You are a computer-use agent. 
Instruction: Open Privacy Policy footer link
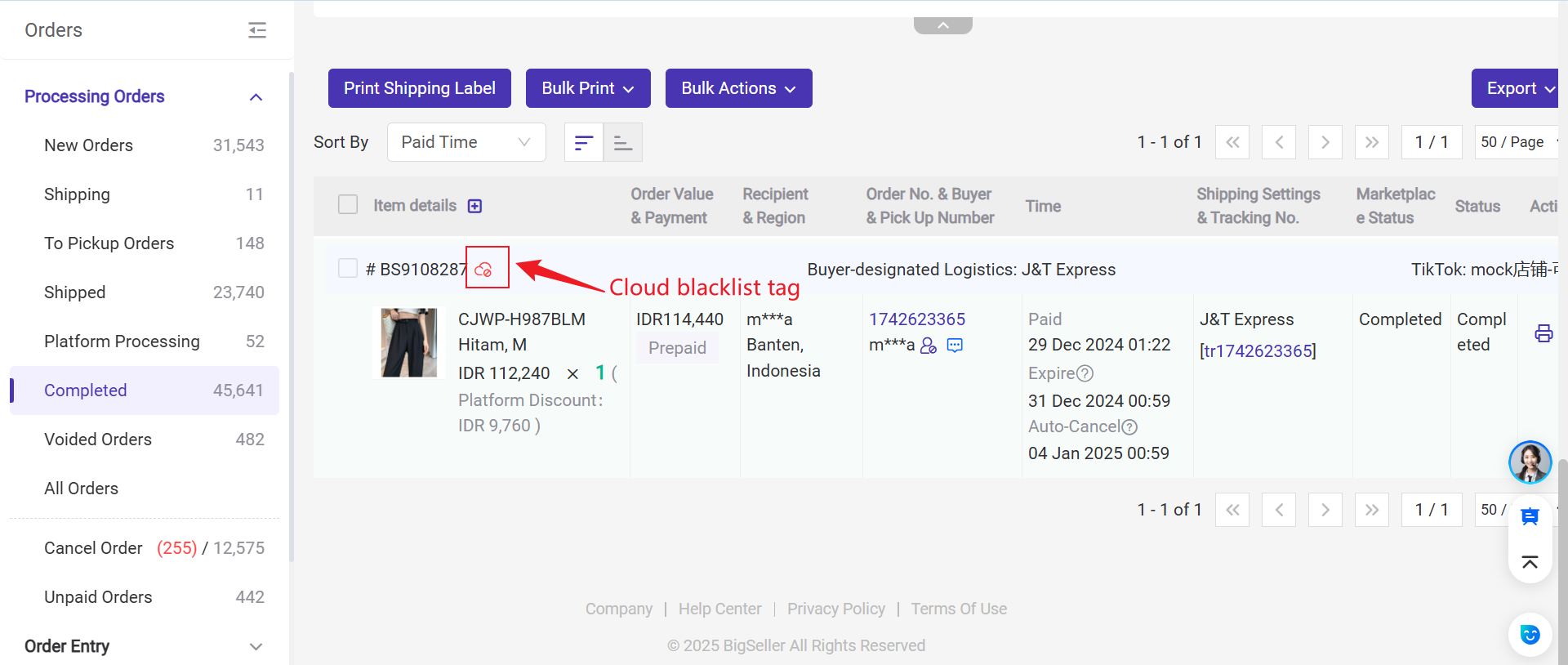[836, 609]
